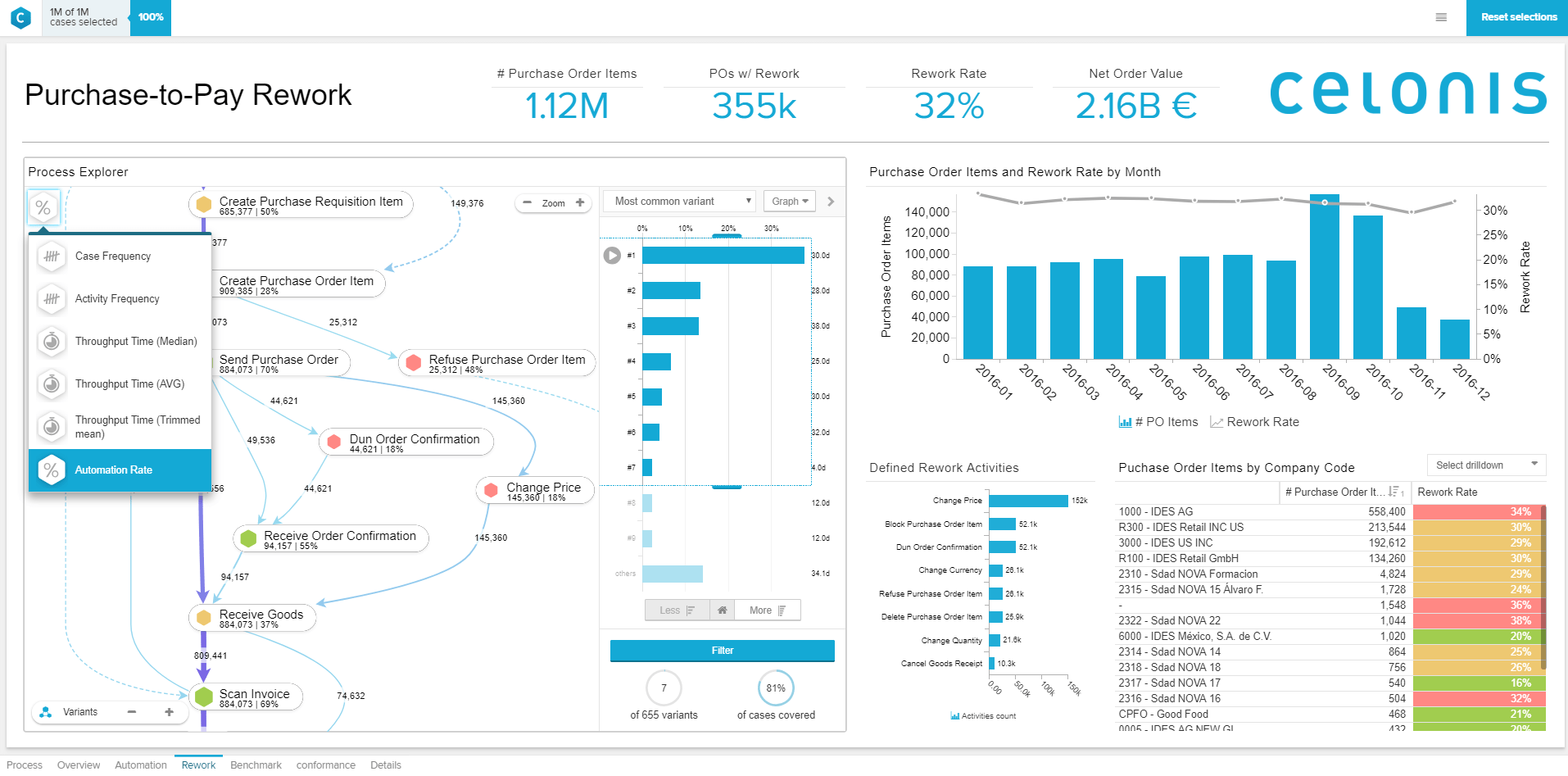Choose Throughput Time (AVG) option
Screen dimensions: 1568x776
tap(120, 384)
